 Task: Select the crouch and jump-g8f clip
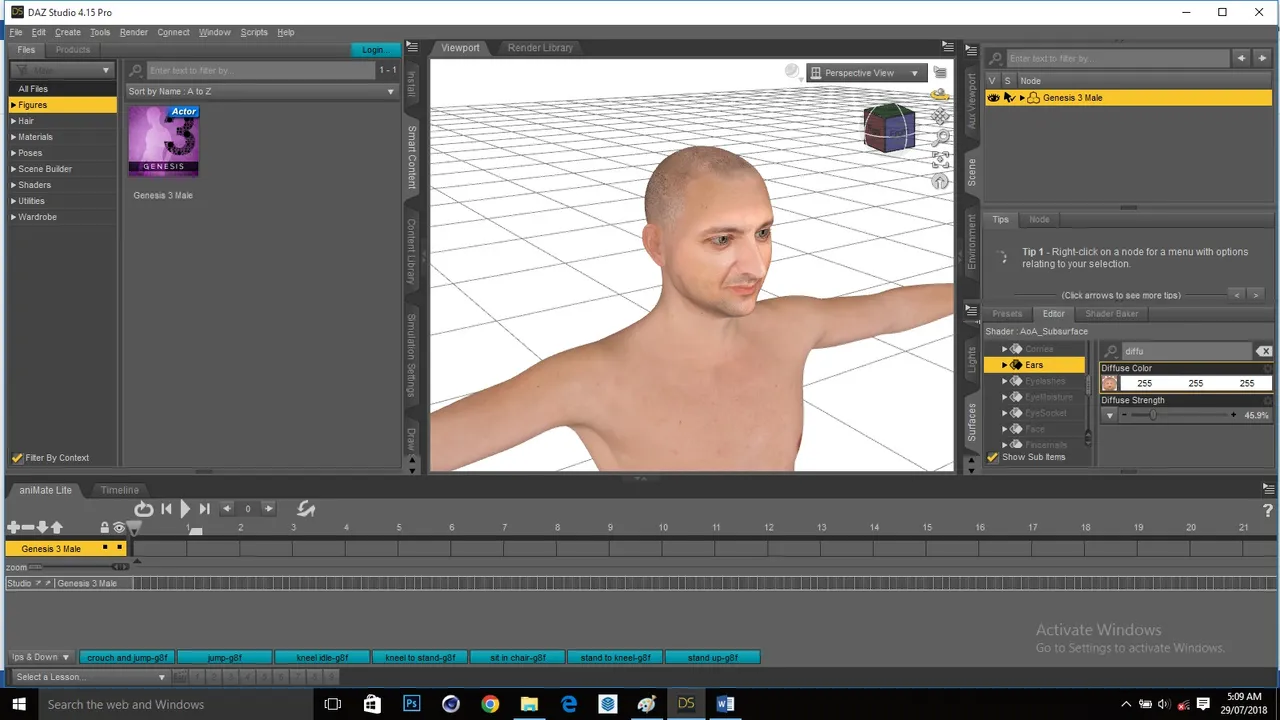pos(127,658)
